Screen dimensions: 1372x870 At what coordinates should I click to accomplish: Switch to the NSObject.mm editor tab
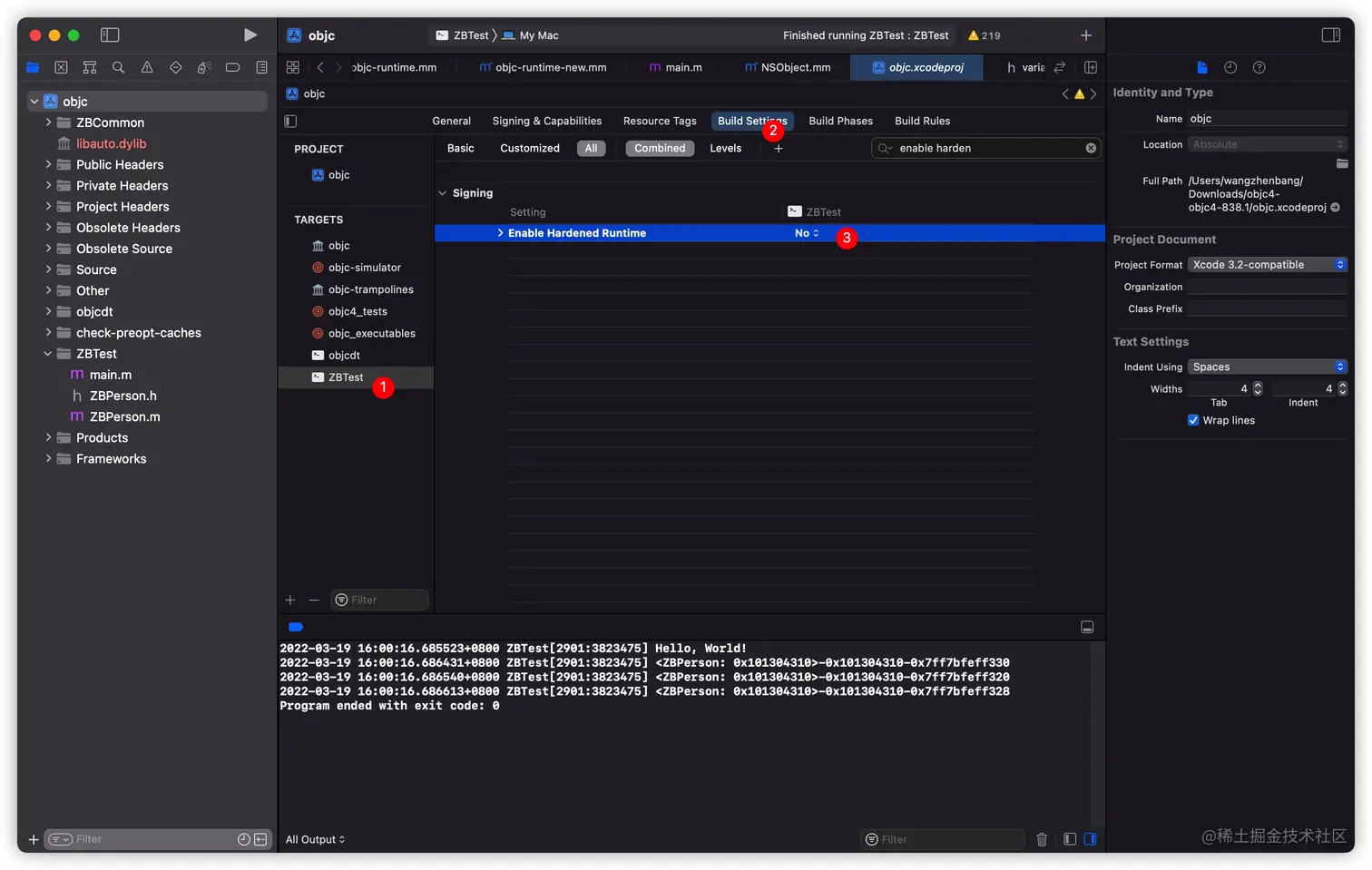[x=788, y=67]
